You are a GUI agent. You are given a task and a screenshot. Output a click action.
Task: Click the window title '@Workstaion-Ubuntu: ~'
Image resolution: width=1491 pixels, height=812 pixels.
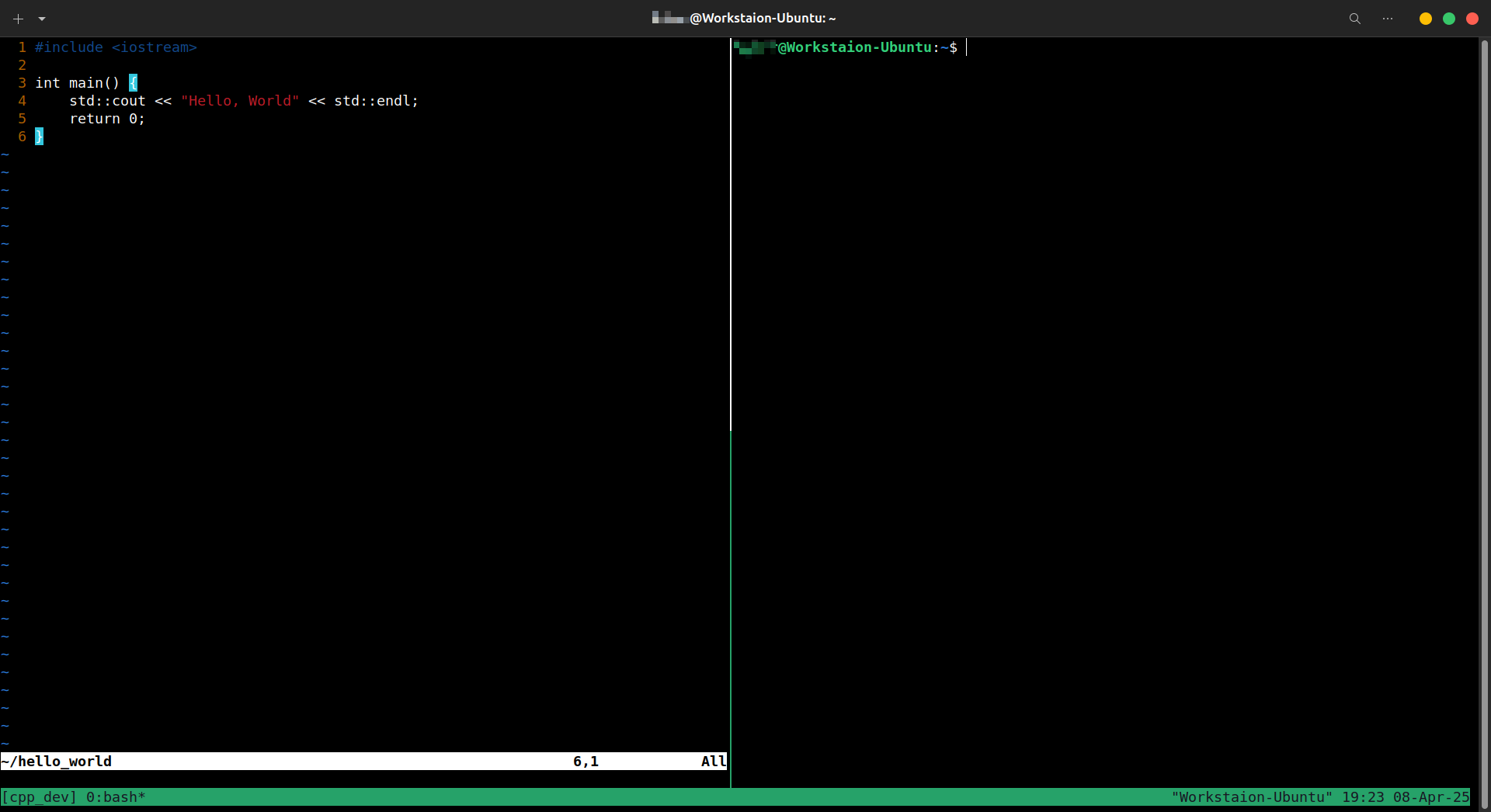click(x=763, y=18)
